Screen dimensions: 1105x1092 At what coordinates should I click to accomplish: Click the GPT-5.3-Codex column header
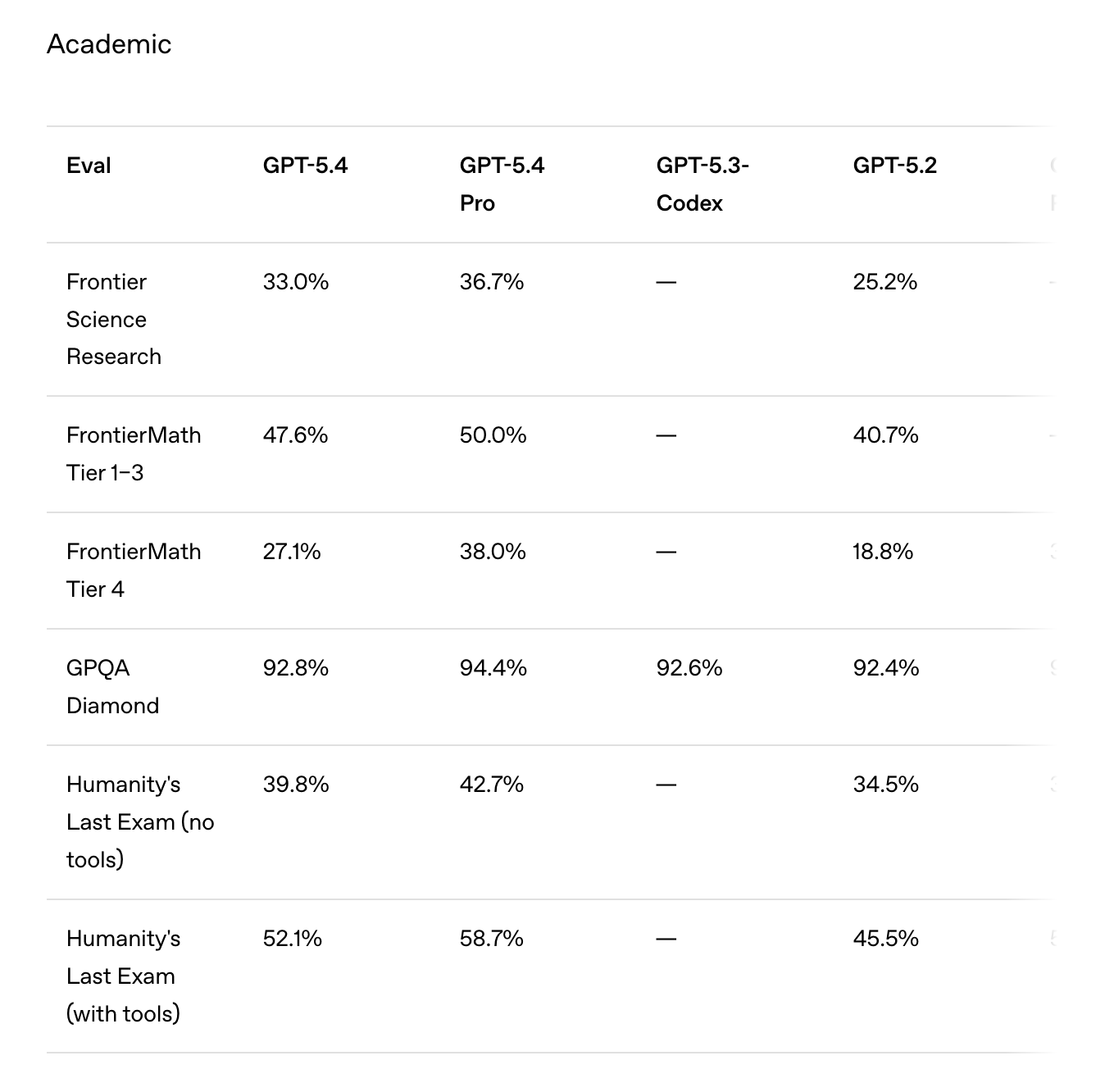[x=703, y=184]
